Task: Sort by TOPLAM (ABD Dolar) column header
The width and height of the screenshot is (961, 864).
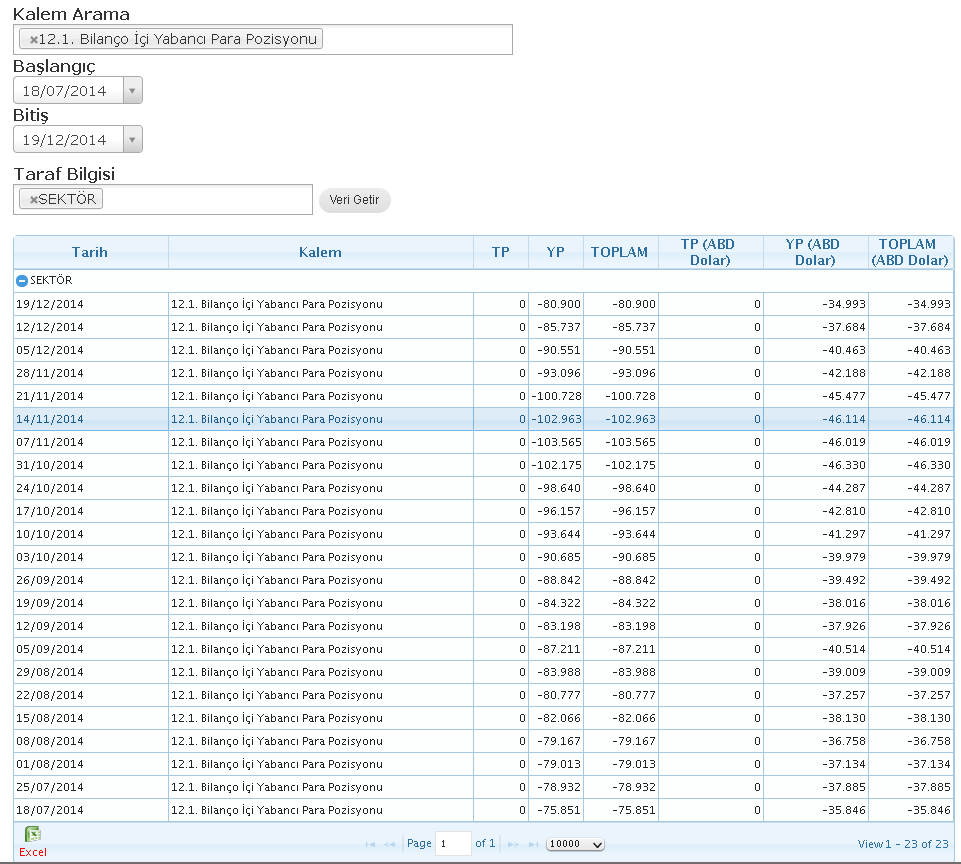Action: pos(910,252)
